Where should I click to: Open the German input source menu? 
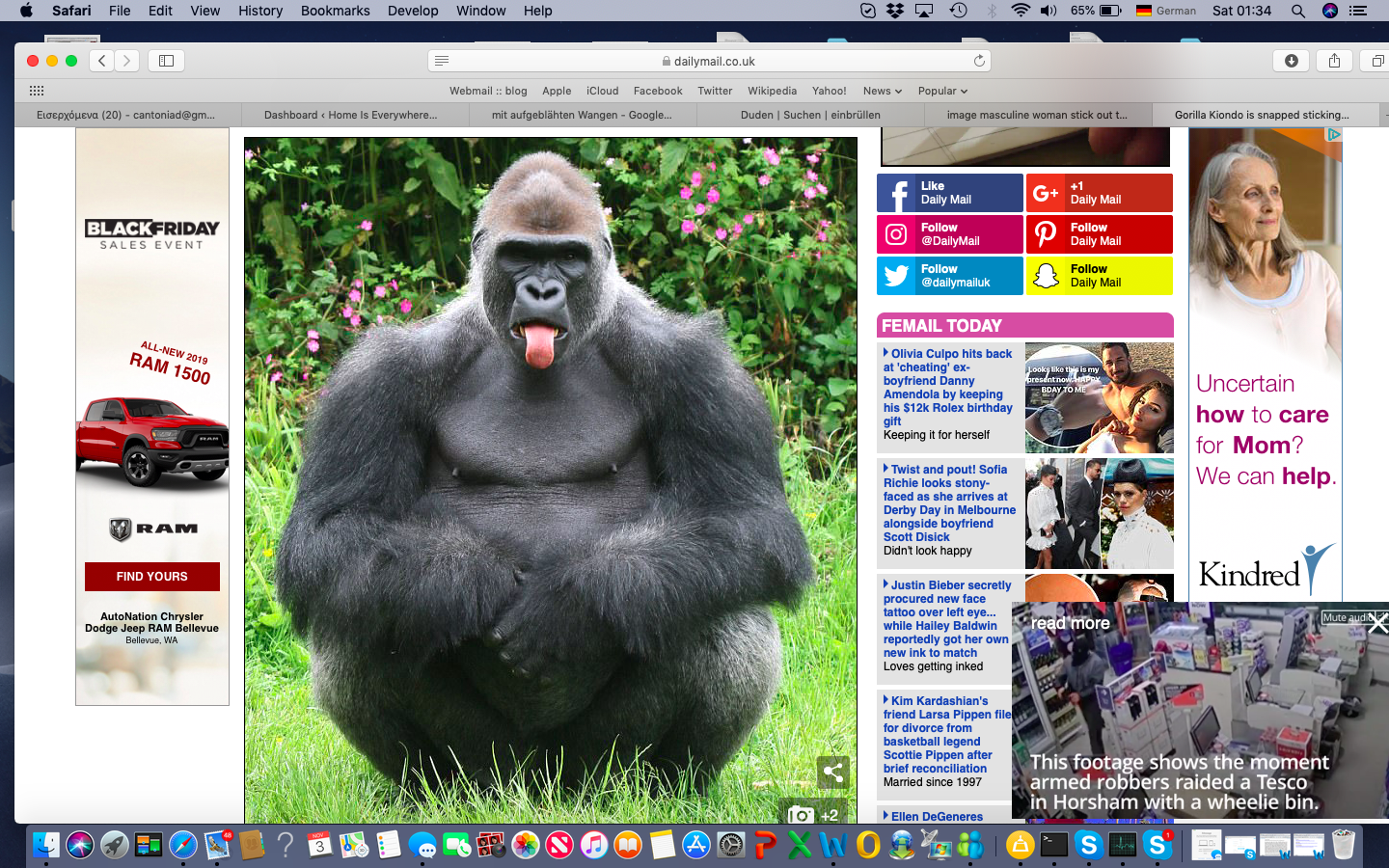click(1166, 11)
